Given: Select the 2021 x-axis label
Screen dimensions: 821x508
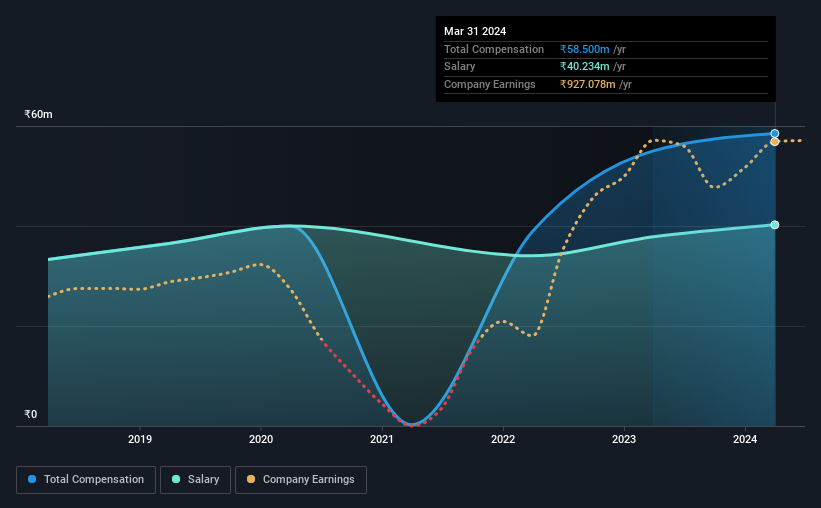Looking at the screenshot, I should click(x=382, y=439).
